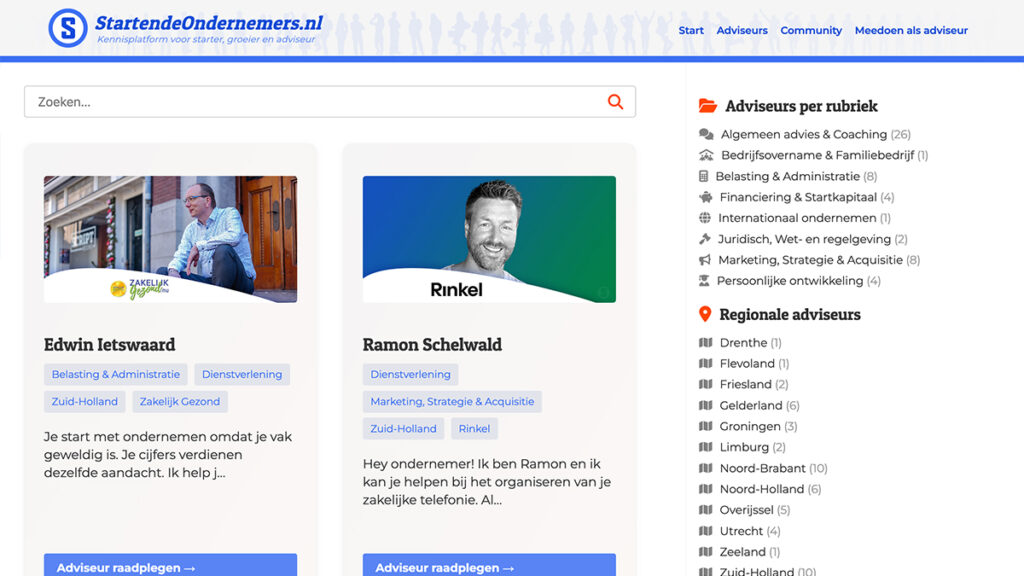This screenshot has width=1024, height=576.
Task: Click the StartendeOndernemers.nl logo icon
Action: [x=68, y=28]
